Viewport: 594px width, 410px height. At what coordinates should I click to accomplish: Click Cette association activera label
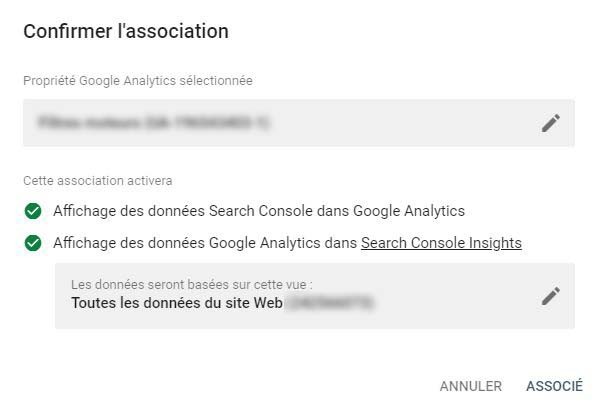click(98, 181)
